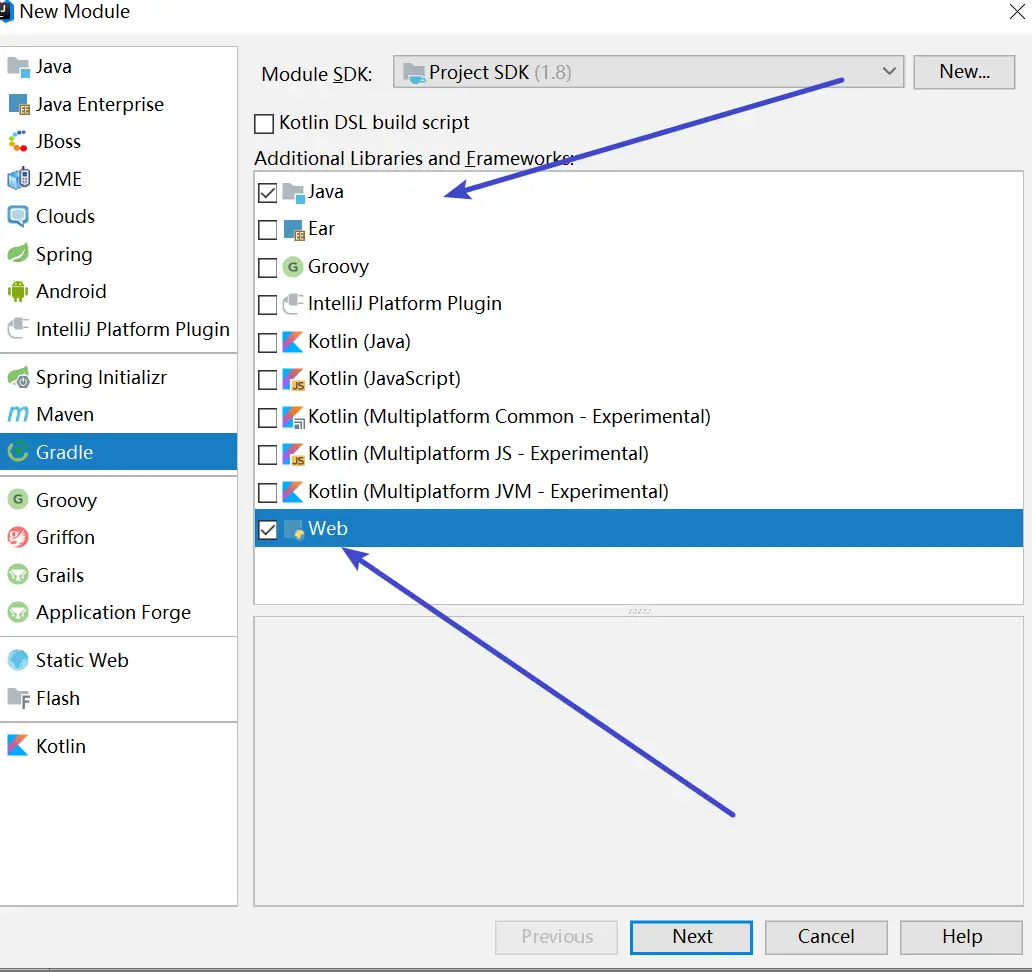This screenshot has height=972, width=1032.
Task: Click the Java framework folder icon in list
Action: [294, 193]
